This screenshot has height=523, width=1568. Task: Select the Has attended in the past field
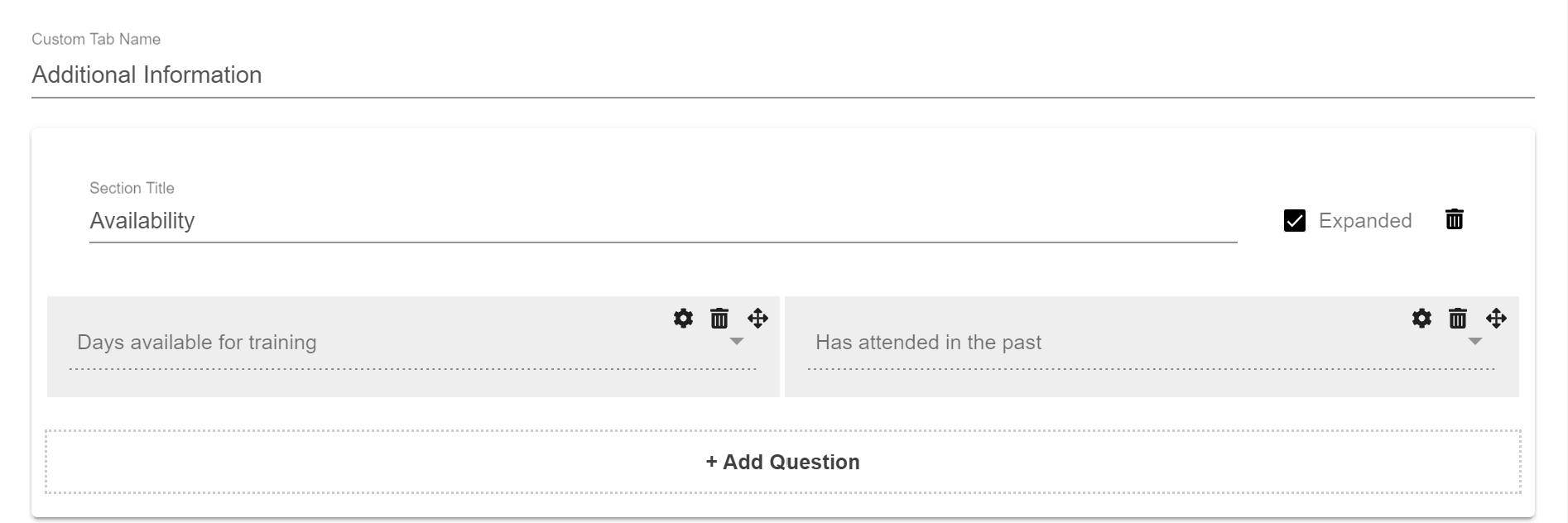click(x=1152, y=347)
